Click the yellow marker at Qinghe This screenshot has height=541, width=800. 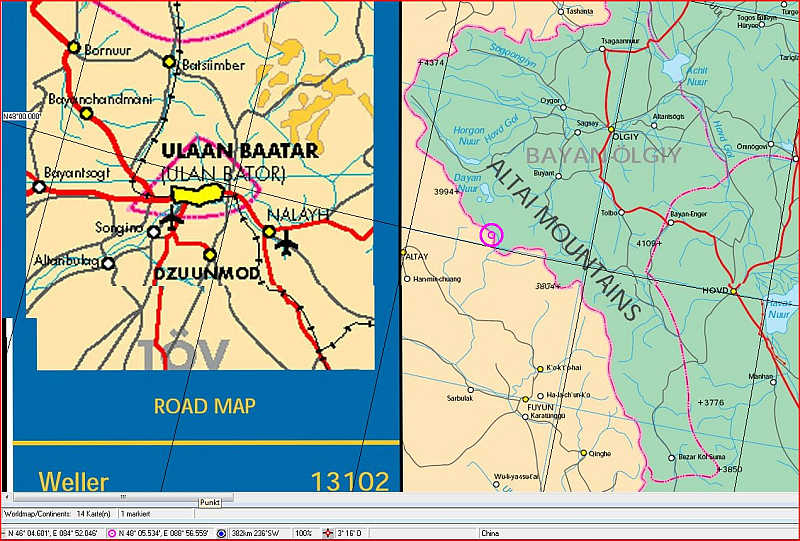(583, 453)
